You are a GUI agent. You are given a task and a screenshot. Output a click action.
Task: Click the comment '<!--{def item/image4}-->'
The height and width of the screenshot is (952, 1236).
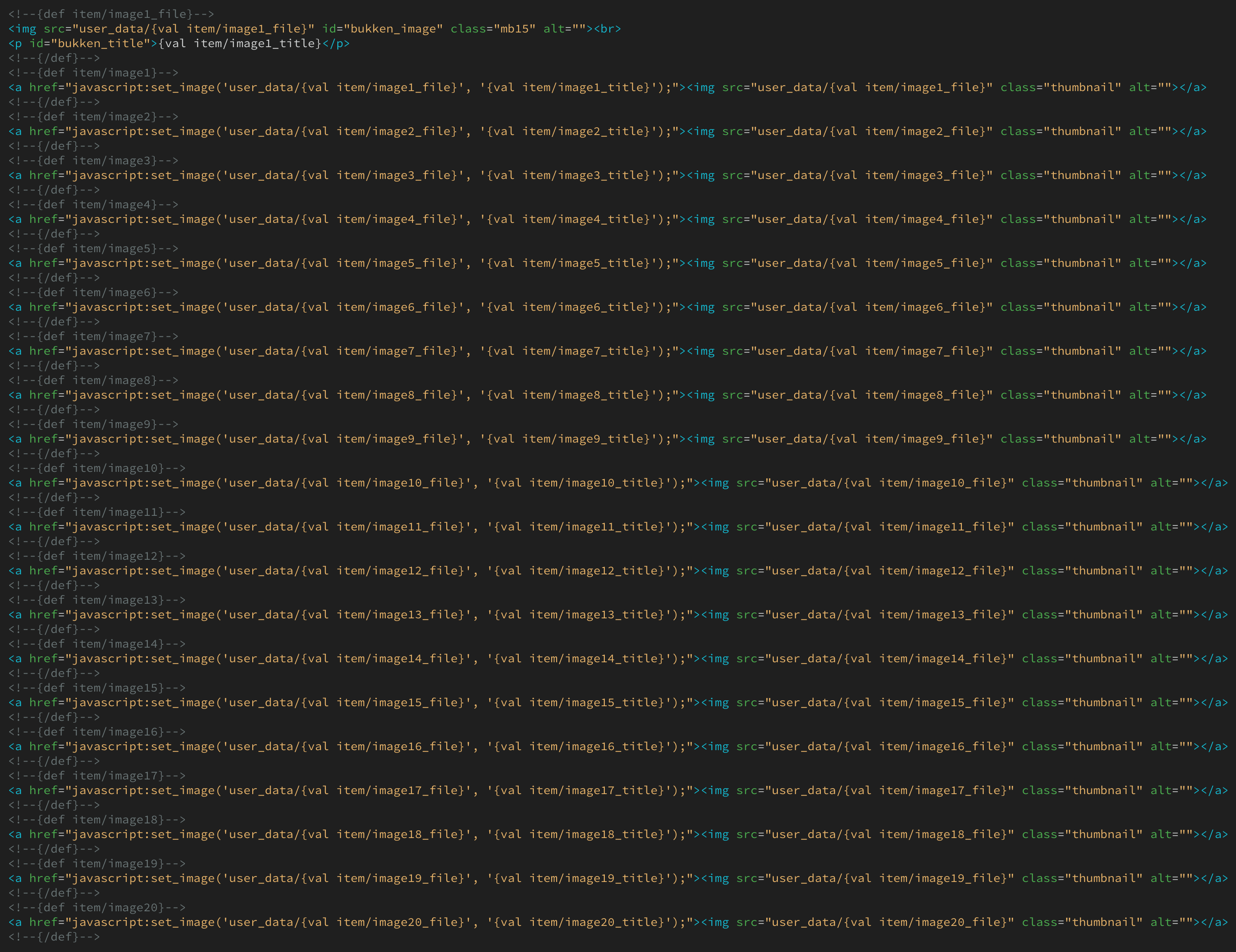click(x=93, y=204)
